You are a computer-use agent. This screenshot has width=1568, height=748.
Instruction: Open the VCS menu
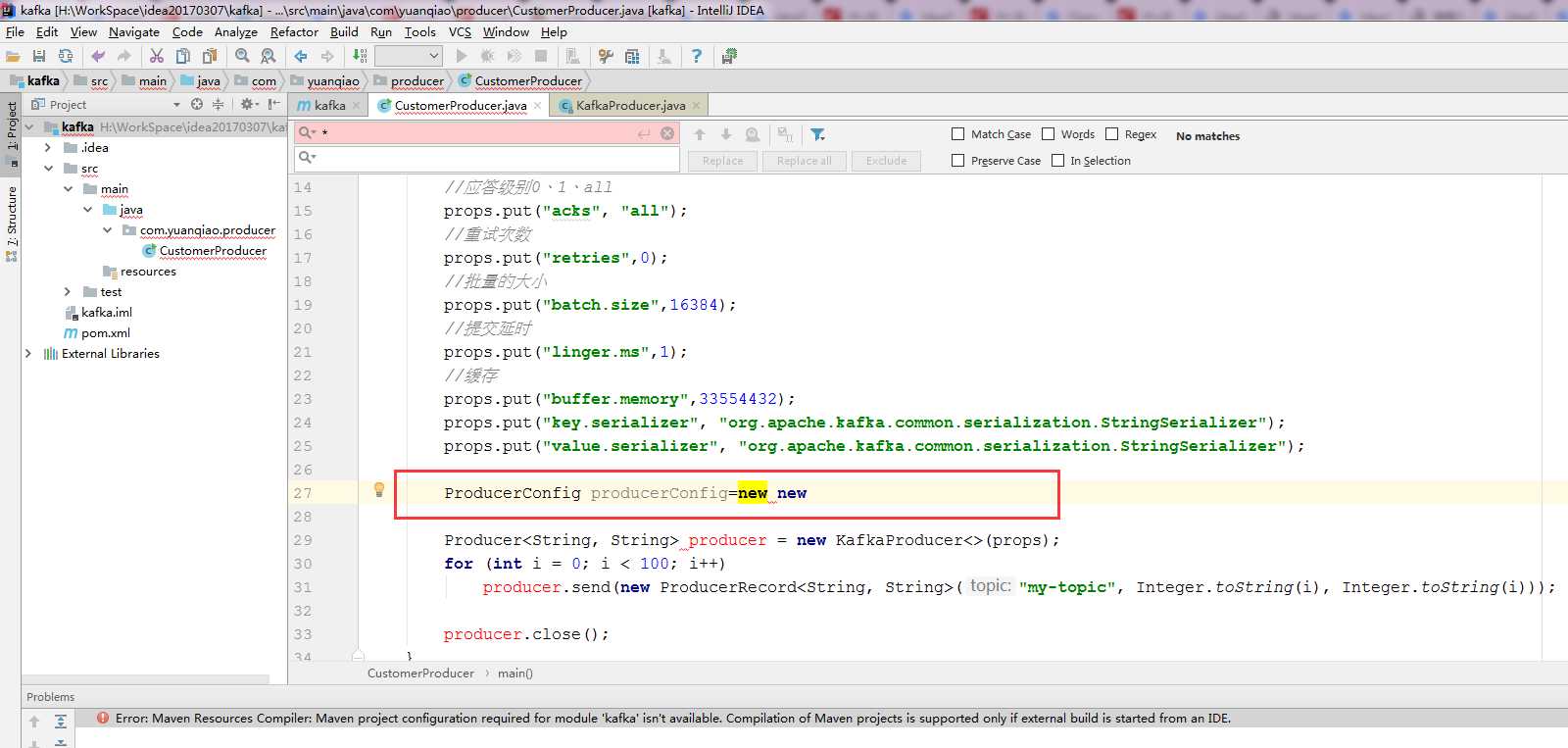tap(460, 32)
